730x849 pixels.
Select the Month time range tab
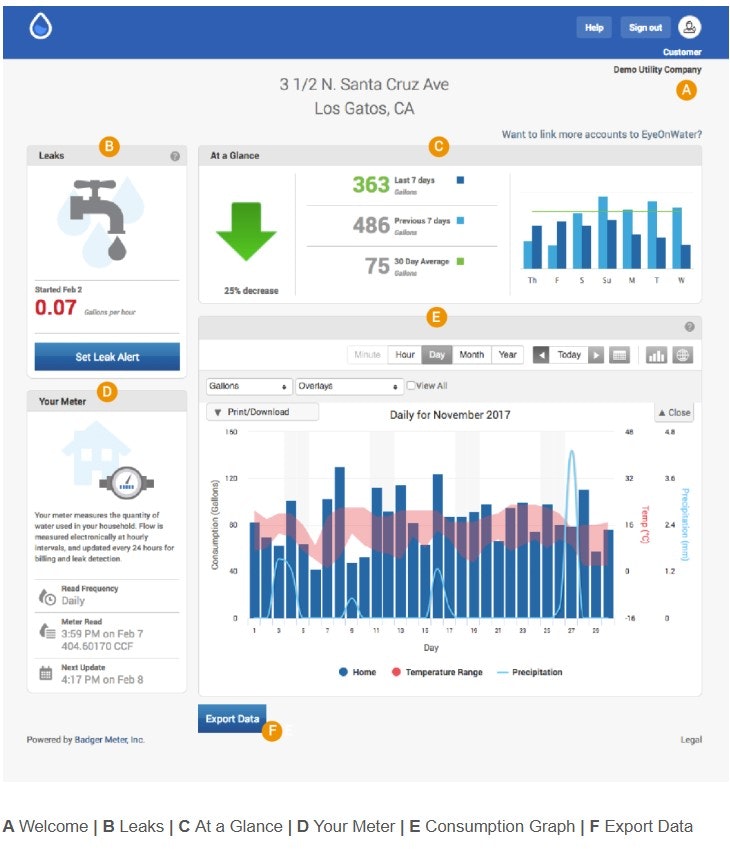[x=471, y=355]
